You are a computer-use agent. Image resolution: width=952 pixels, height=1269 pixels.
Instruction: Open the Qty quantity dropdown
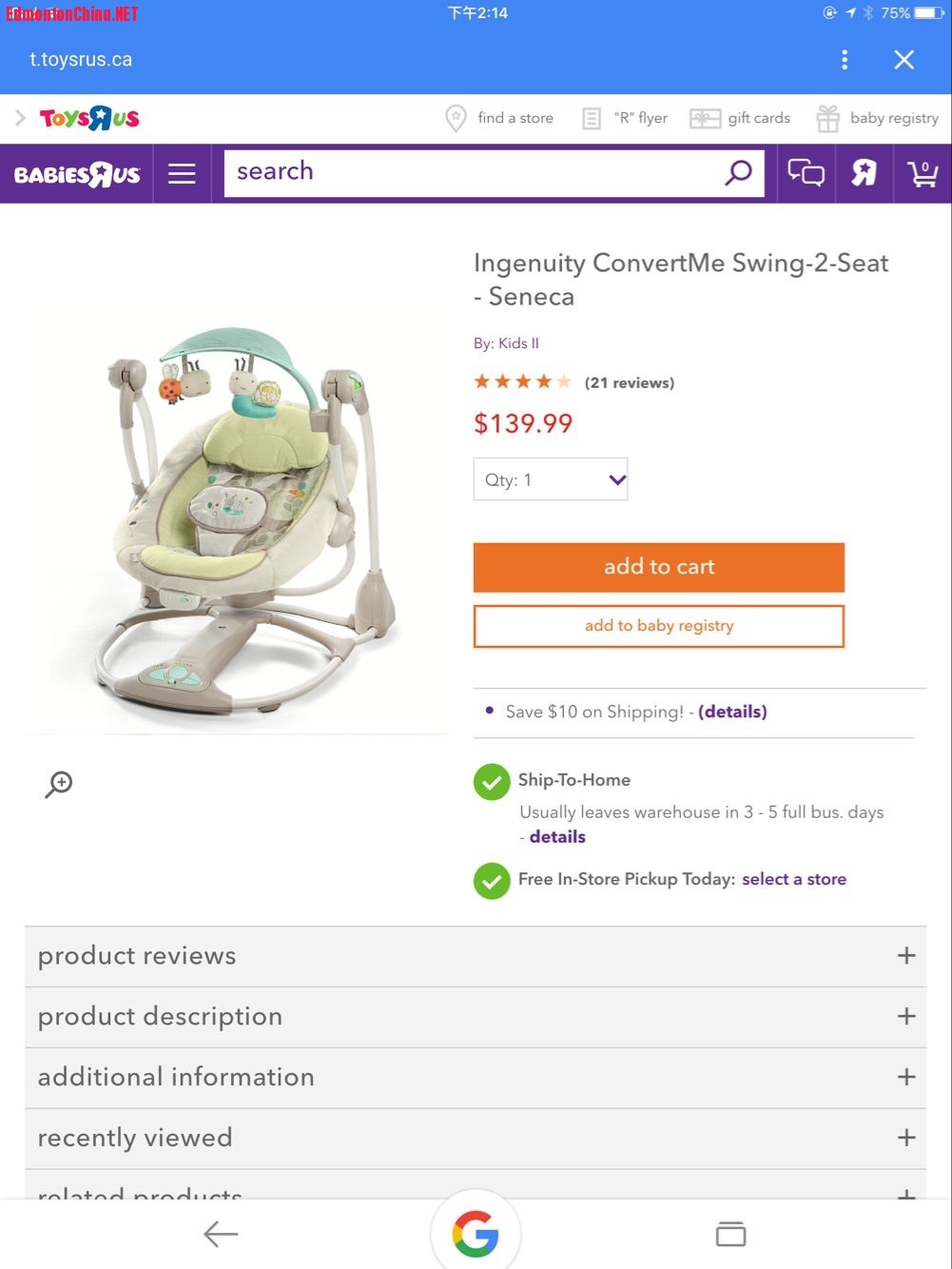click(x=551, y=479)
